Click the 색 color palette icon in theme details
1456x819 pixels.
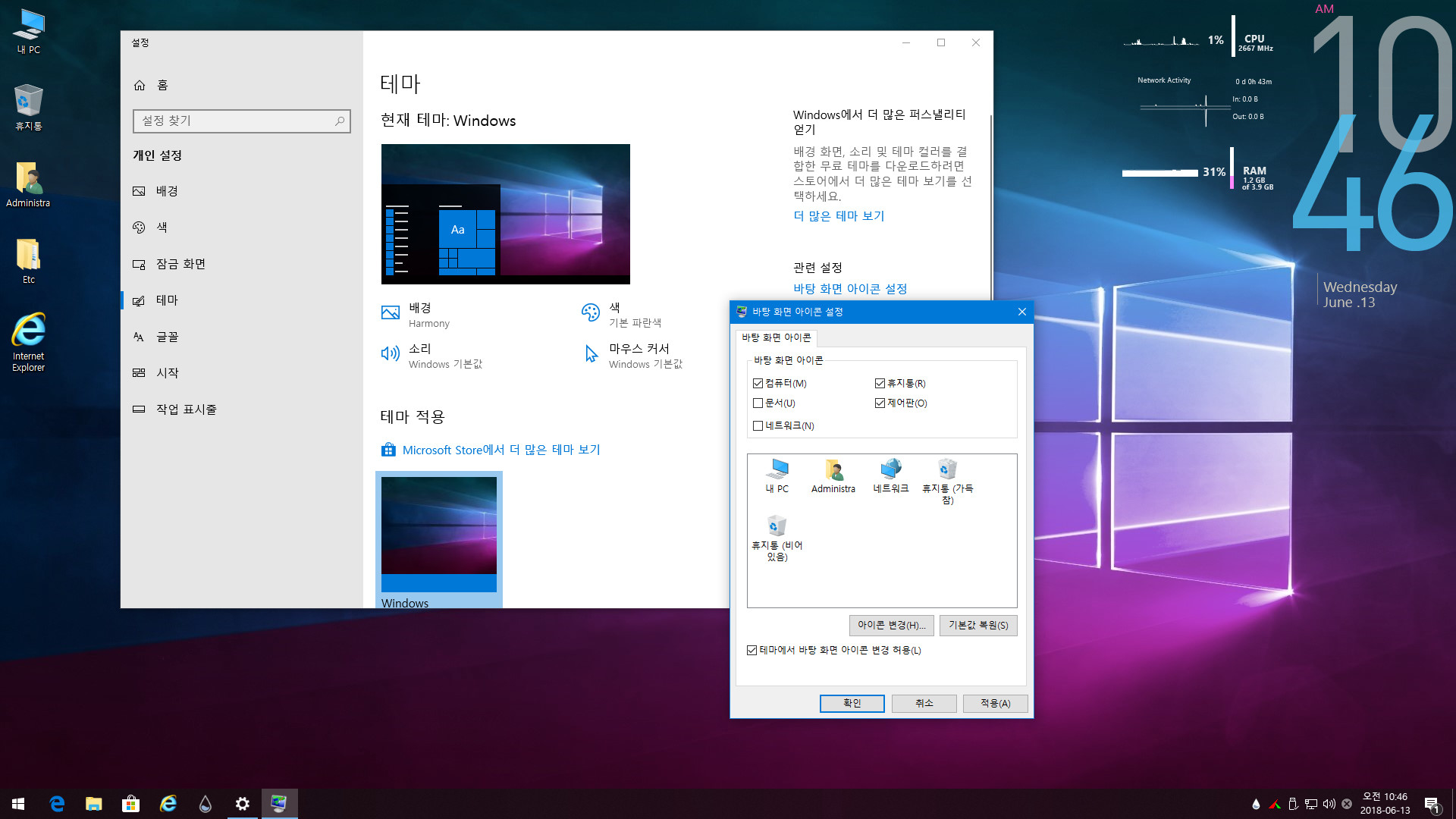pyautogui.click(x=591, y=312)
